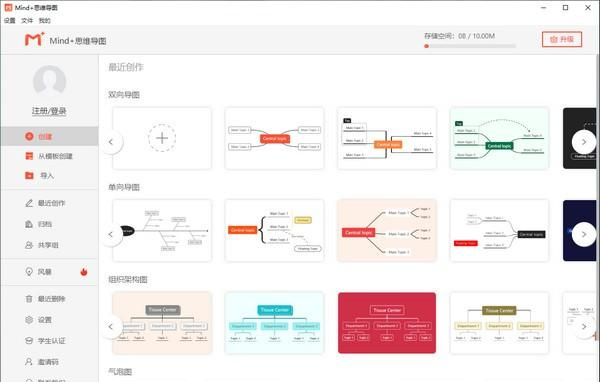The height and width of the screenshot is (382, 600).
Task: Click the red folder 导入 icon
Action: (x=29, y=175)
